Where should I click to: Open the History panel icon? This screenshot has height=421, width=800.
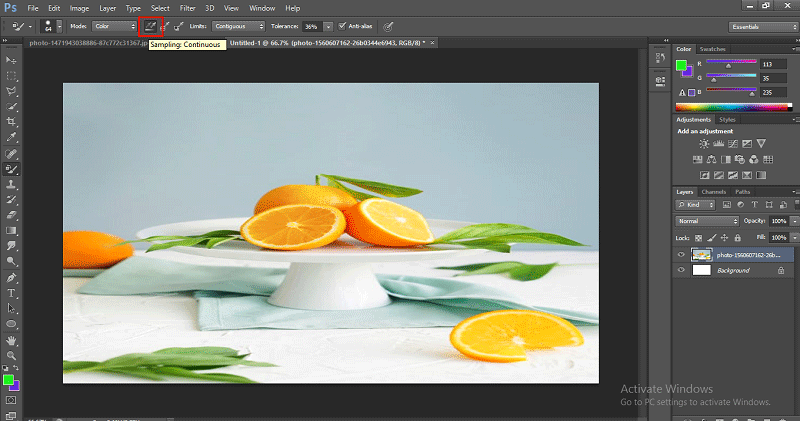(x=660, y=59)
